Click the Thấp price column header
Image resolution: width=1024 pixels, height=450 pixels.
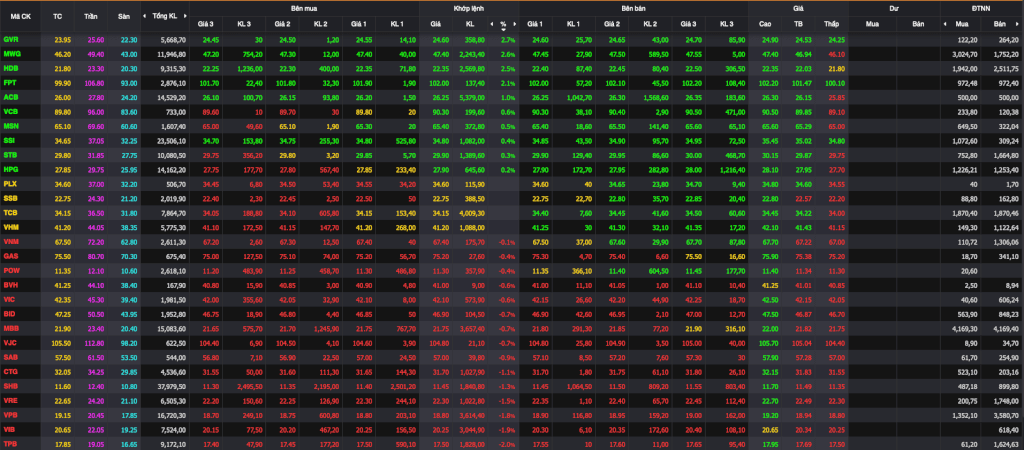[831, 24]
